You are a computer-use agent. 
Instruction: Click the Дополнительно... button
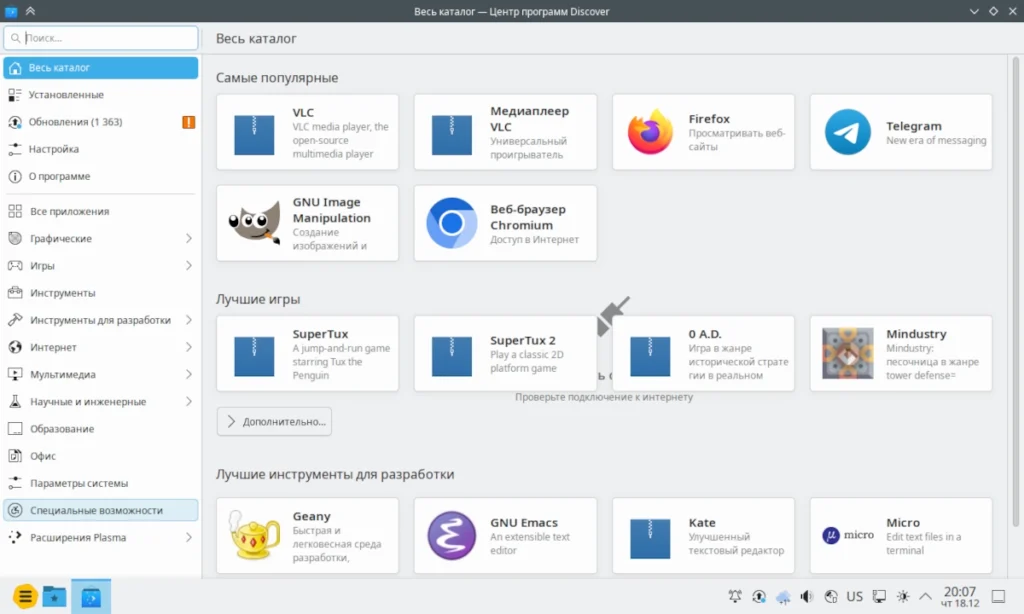274,421
